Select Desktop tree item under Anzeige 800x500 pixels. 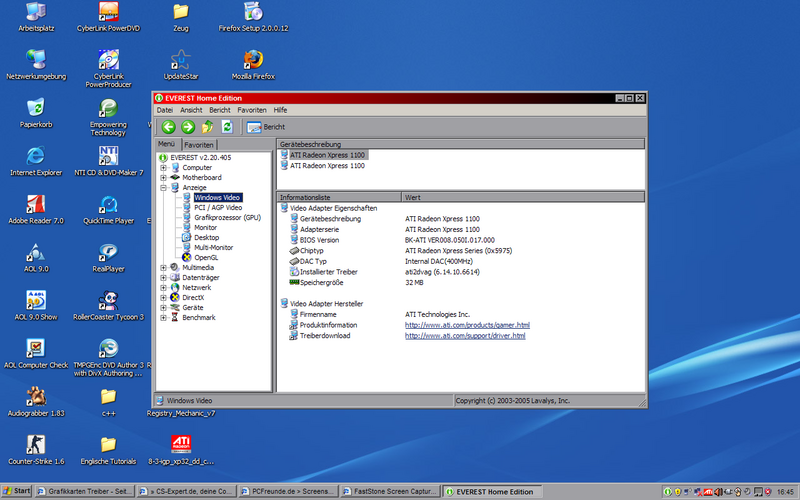[x=206, y=238]
